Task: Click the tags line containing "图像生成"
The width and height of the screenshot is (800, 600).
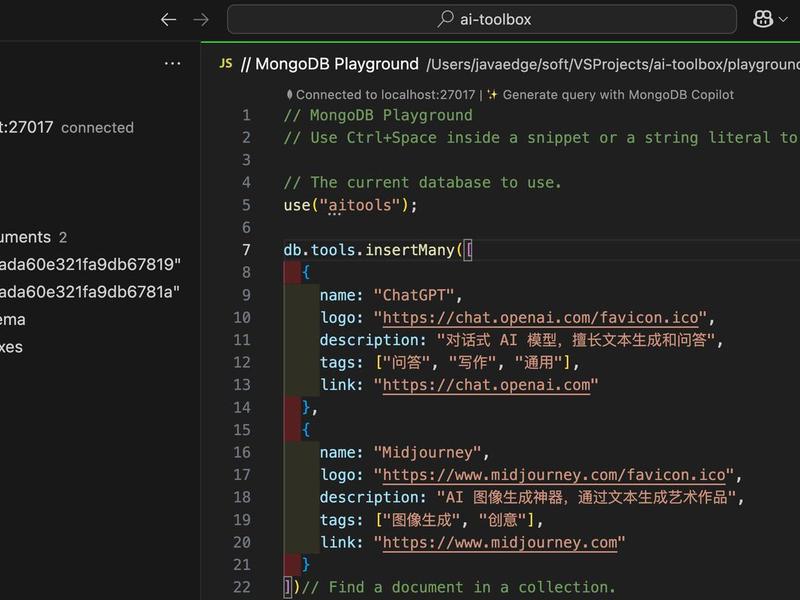Action: coord(432,520)
